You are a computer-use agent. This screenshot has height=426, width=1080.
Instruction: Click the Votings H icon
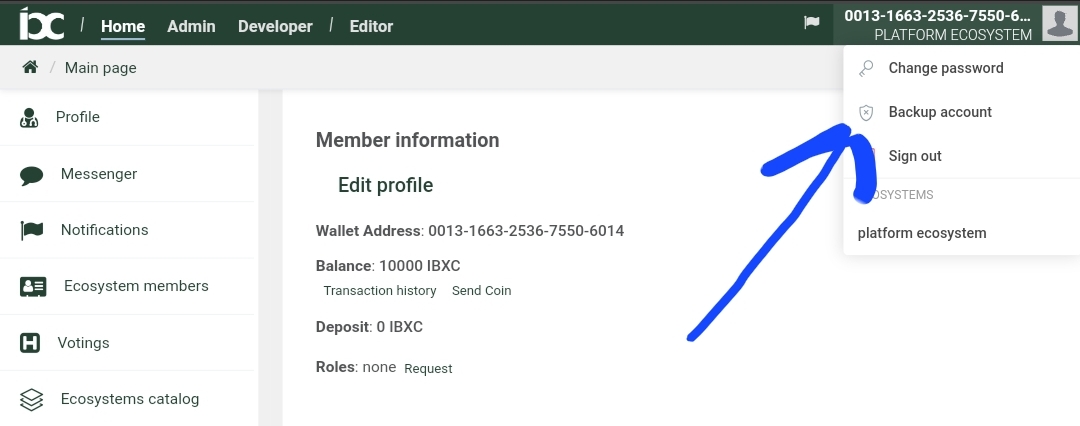(30, 343)
